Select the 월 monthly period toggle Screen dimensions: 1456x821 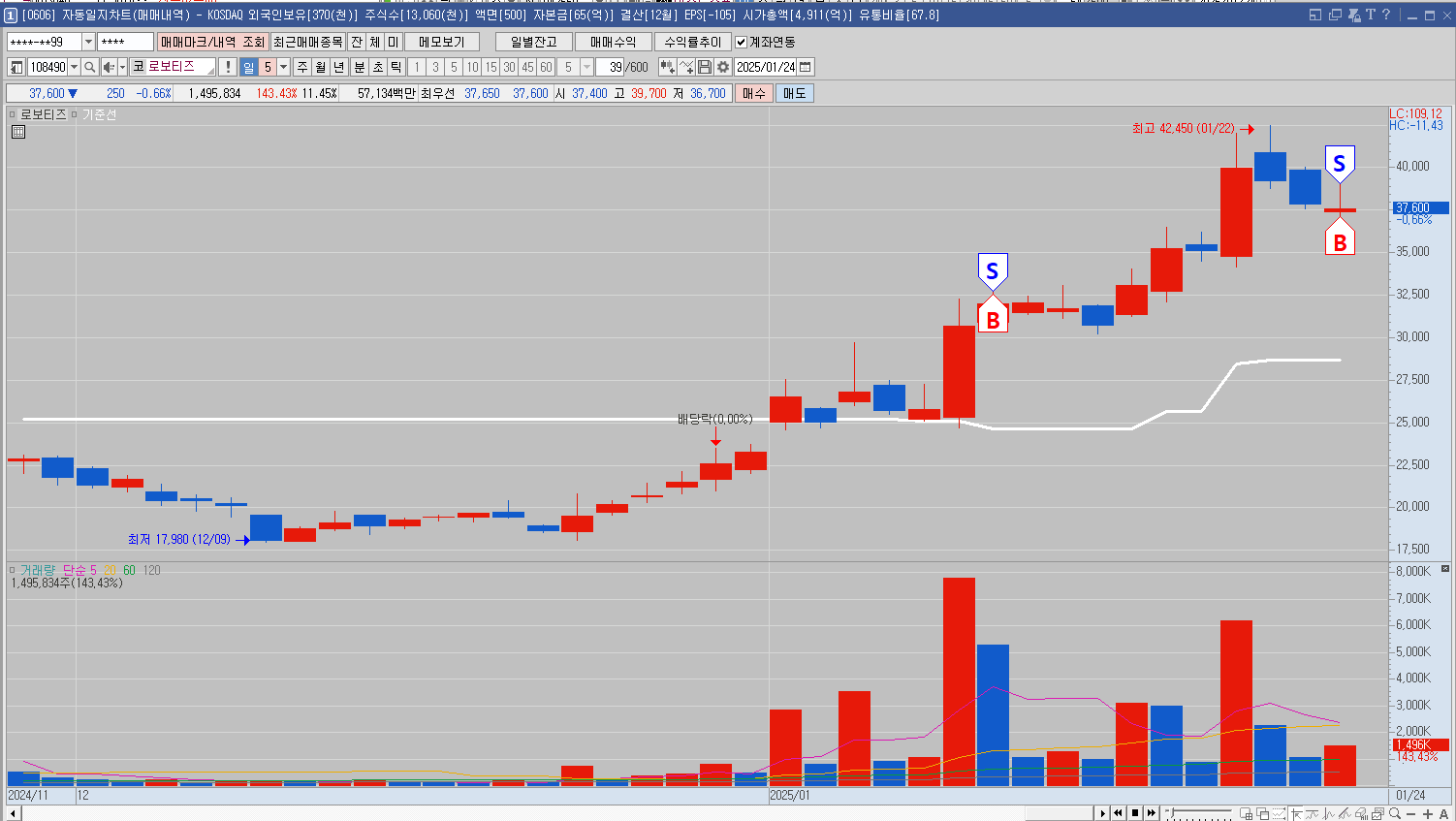coord(321,67)
